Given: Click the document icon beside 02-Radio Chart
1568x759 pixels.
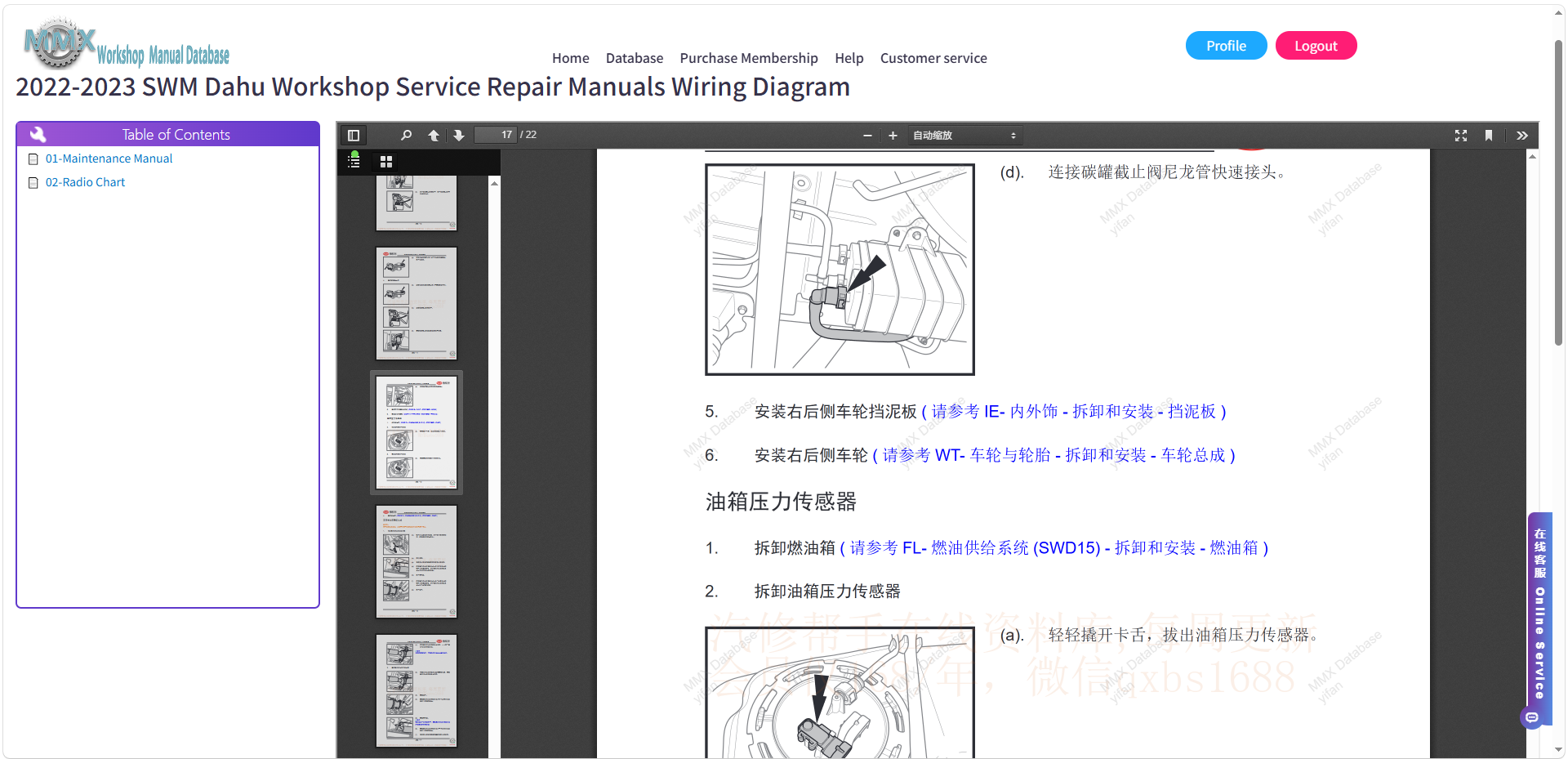Looking at the screenshot, I should click(33, 183).
